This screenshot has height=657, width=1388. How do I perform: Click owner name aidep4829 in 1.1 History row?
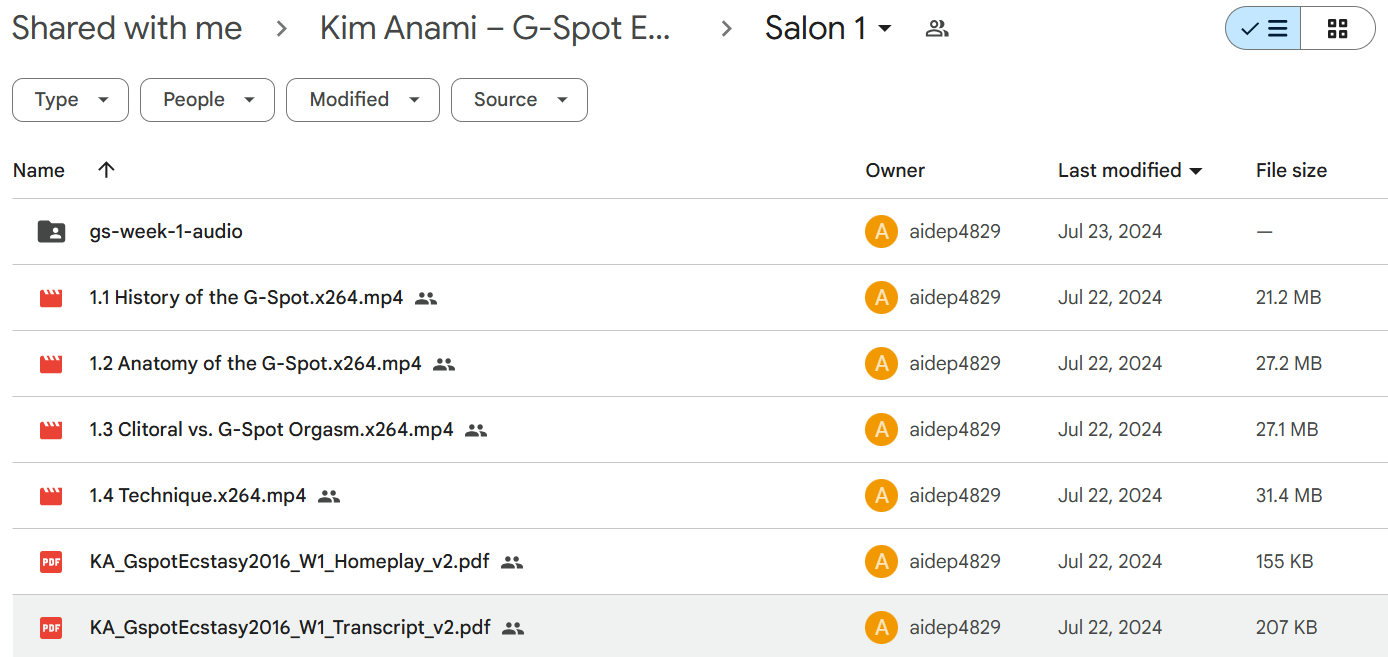955,297
